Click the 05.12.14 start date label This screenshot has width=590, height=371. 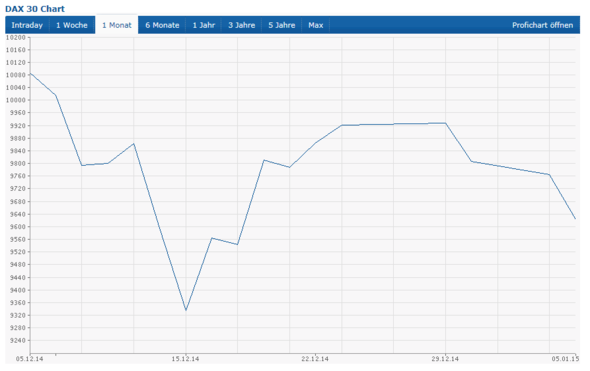[29, 359]
